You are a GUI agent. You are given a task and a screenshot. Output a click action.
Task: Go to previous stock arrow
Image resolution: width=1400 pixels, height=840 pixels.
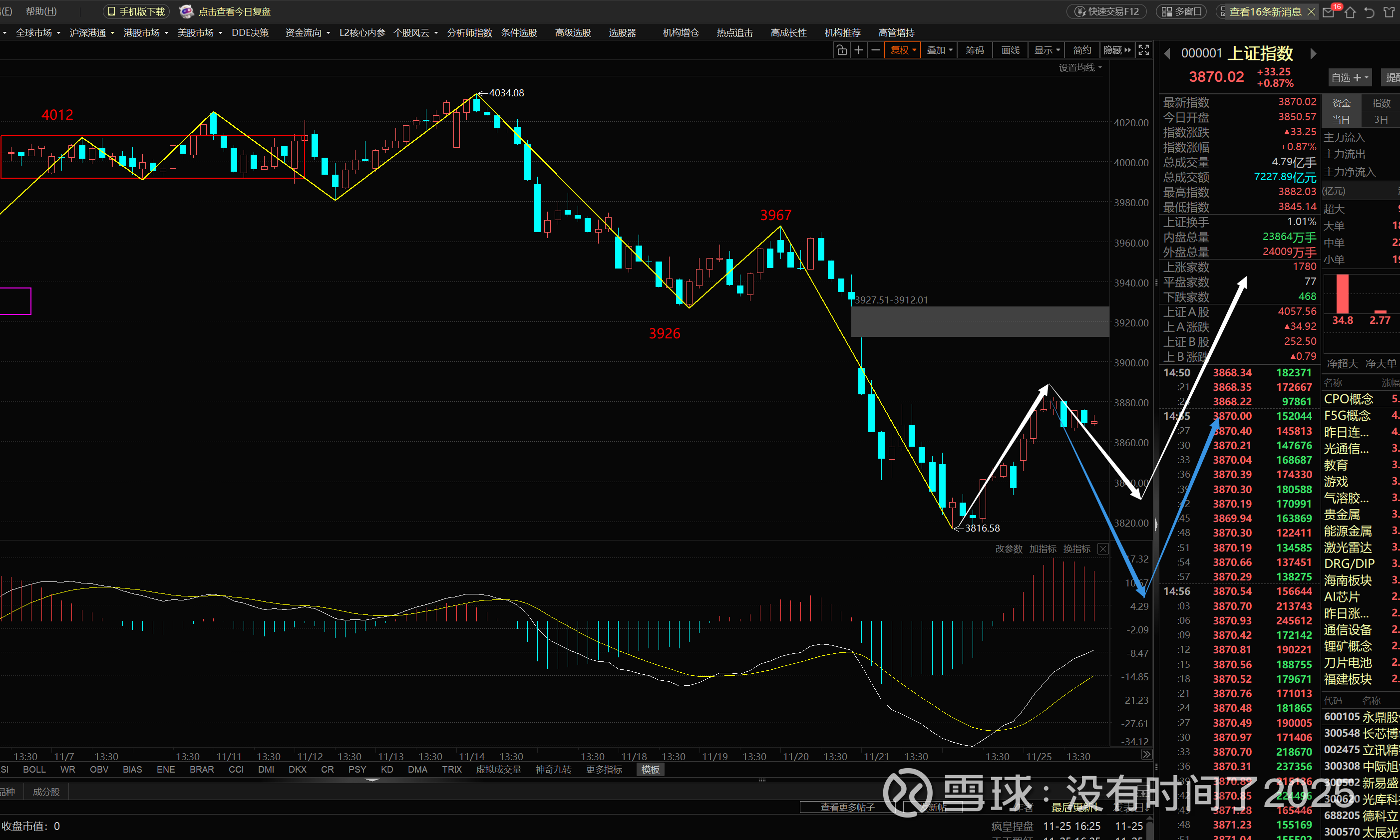(1167, 54)
